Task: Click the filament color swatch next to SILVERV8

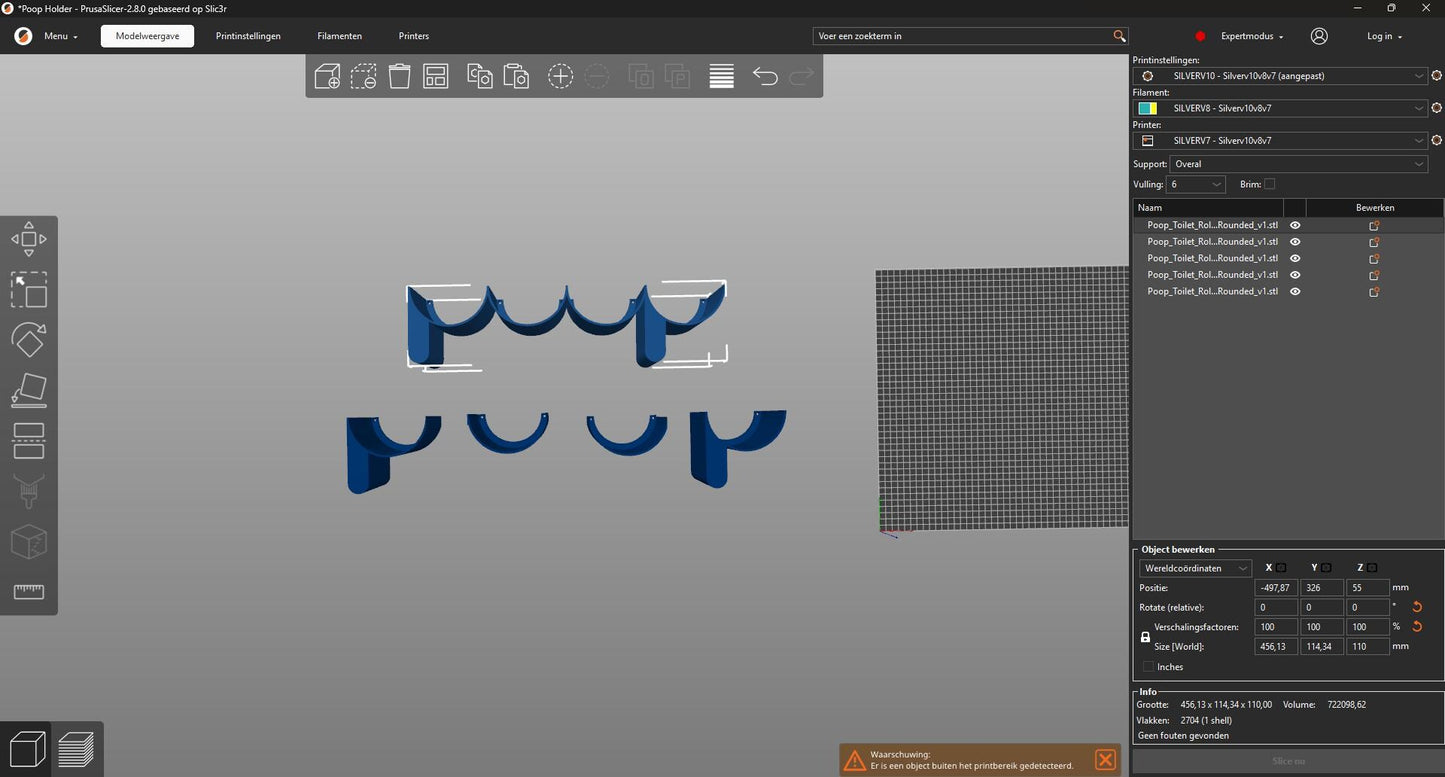Action: 1148,108
